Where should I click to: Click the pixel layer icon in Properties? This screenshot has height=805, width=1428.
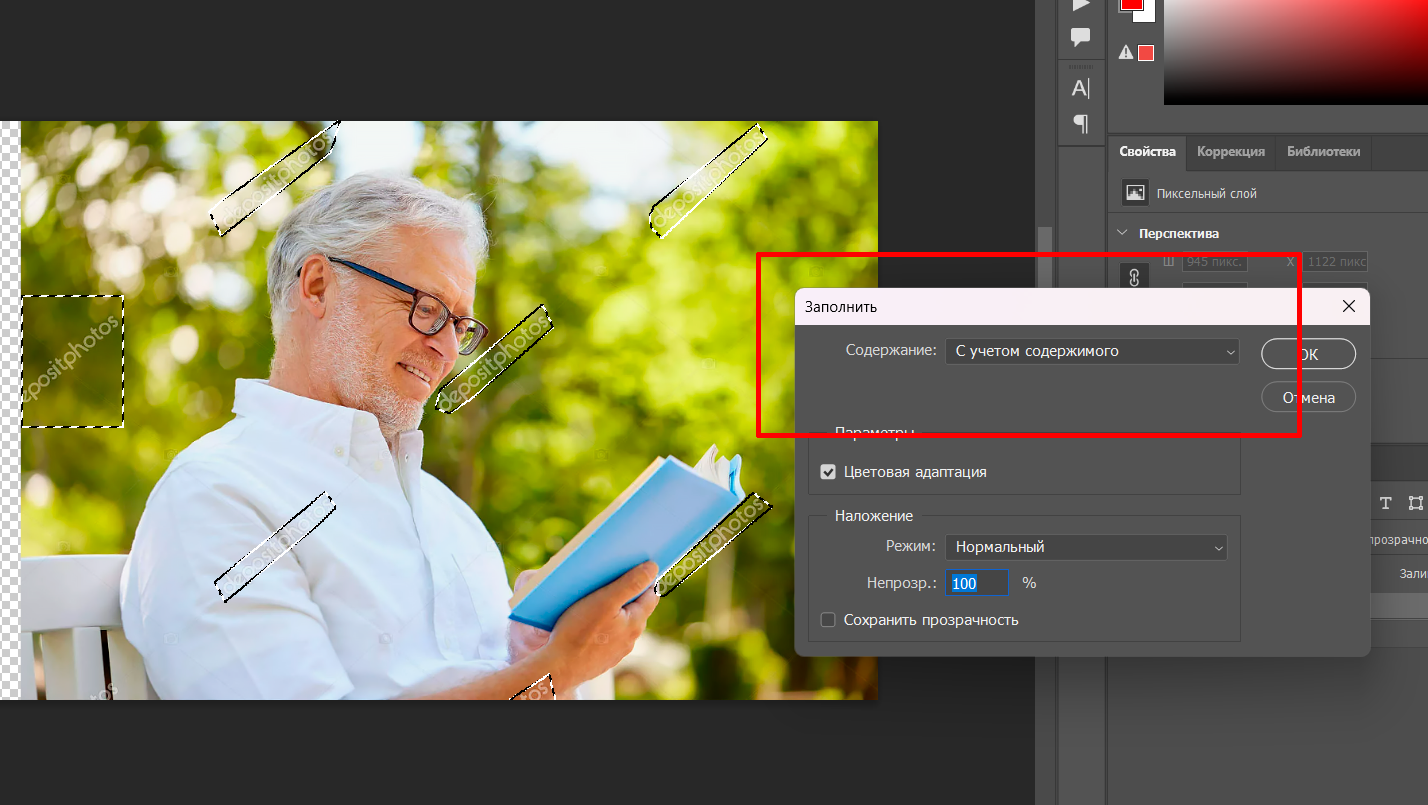pyautogui.click(x=1134, y=192)
